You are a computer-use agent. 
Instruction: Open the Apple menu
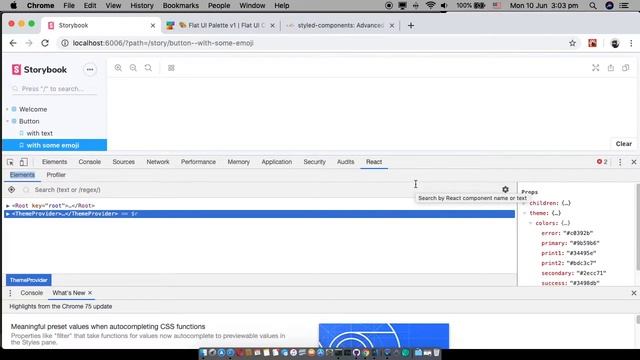[x=13, y=6]
